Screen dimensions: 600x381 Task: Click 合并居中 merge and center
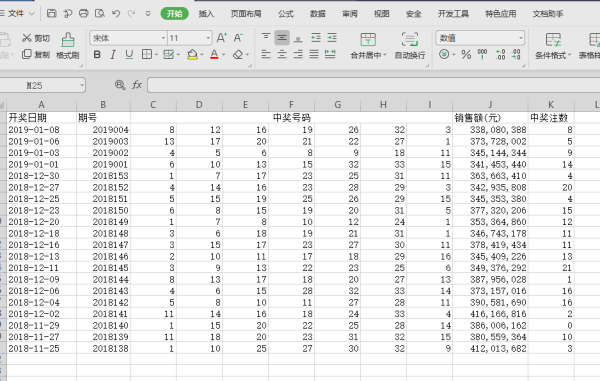[368, 46]
